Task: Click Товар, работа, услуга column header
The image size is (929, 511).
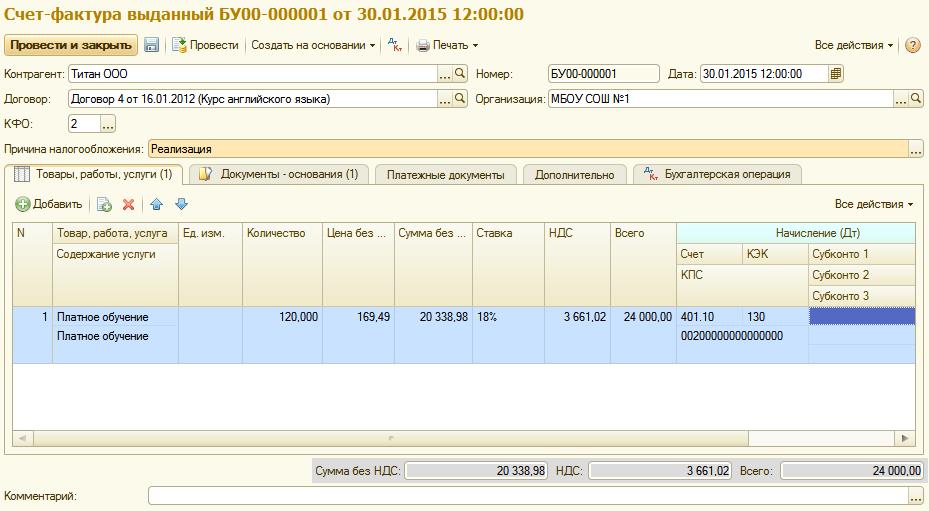Action: click(116, 233)
